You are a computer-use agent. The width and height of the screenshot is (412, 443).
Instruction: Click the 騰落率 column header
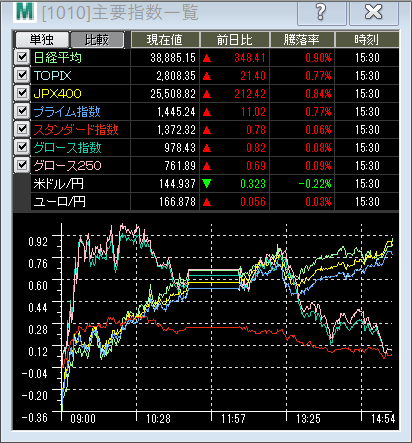click(x=302, y=40)
